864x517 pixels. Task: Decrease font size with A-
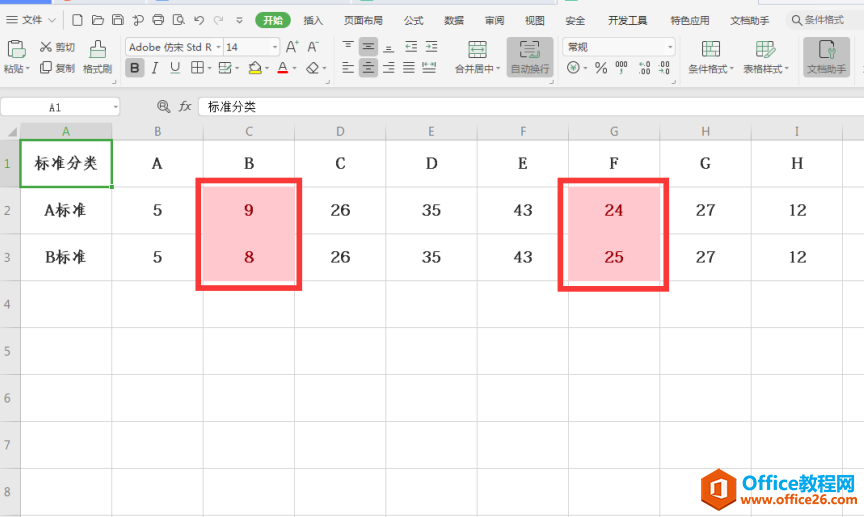point(313,47)
